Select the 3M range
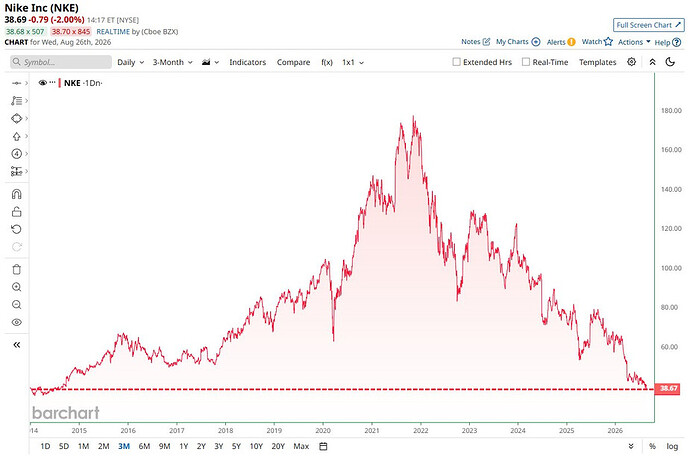690x456 pixels. tap(124, 446)
